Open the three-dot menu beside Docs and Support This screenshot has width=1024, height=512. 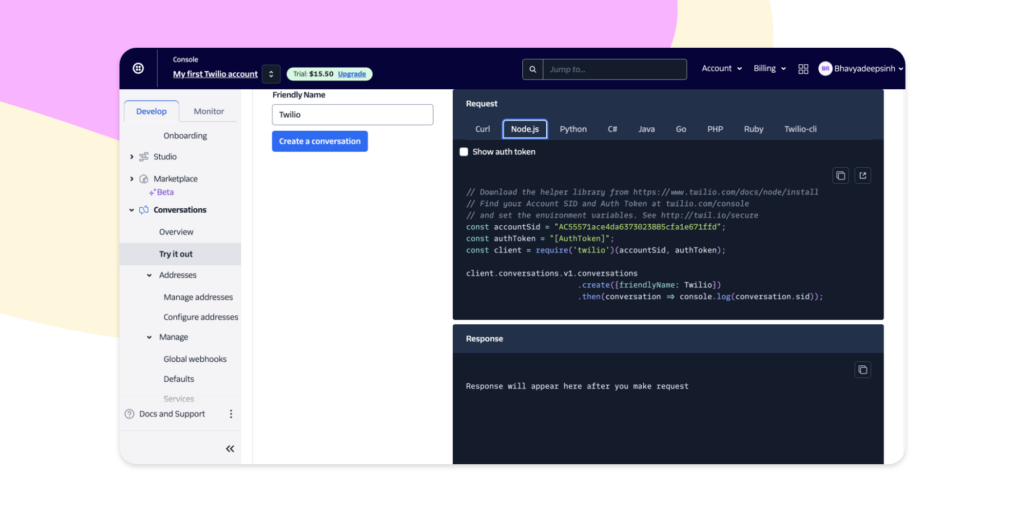point(231,414)
